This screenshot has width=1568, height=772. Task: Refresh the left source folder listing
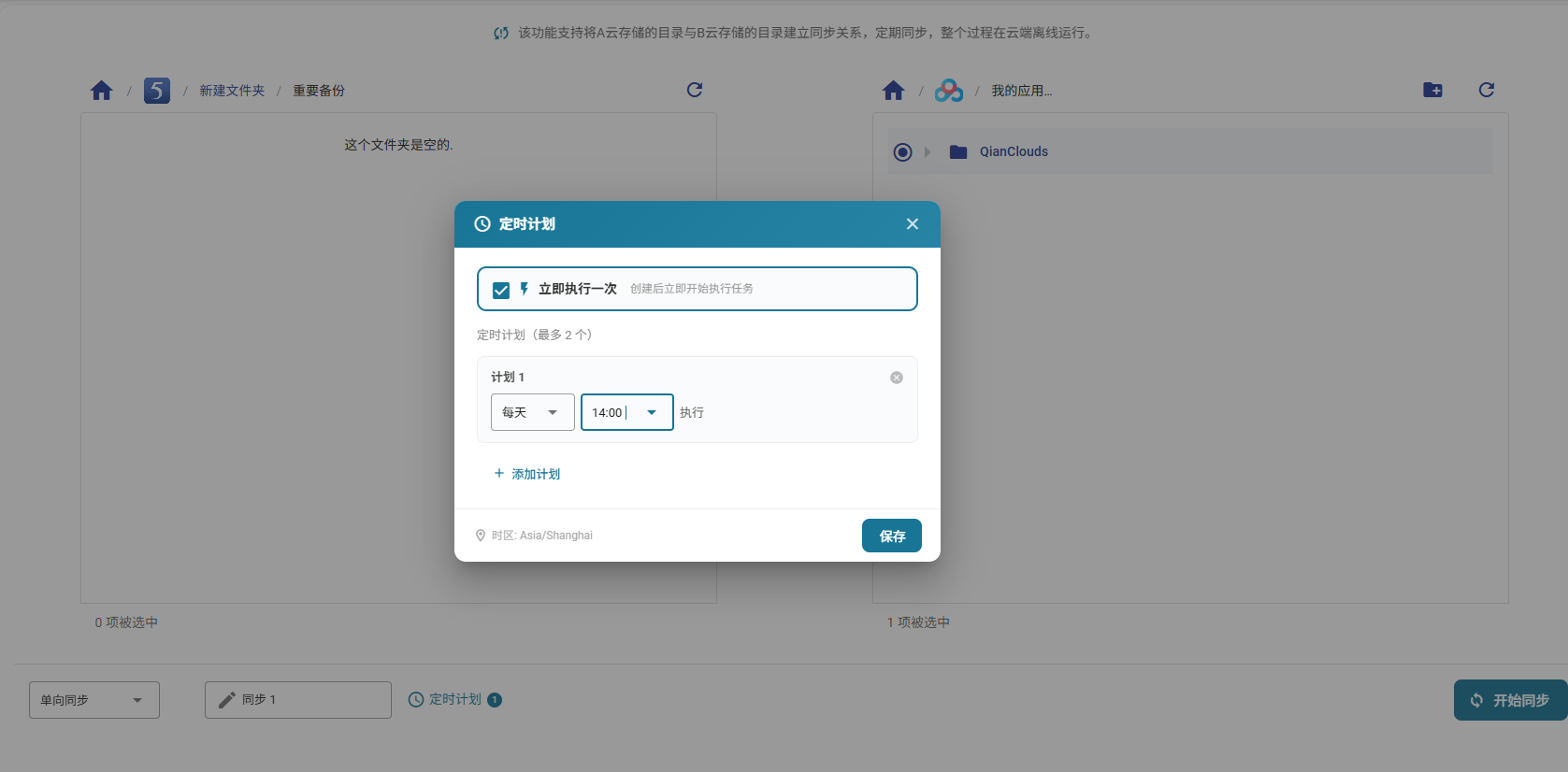pyautogui.click(x=695, y=90)
